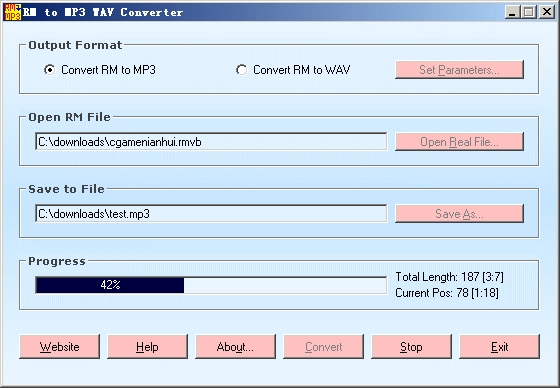Screen dimensions: 560x388
Task: Click the save file path field
Action: point(211,214)
